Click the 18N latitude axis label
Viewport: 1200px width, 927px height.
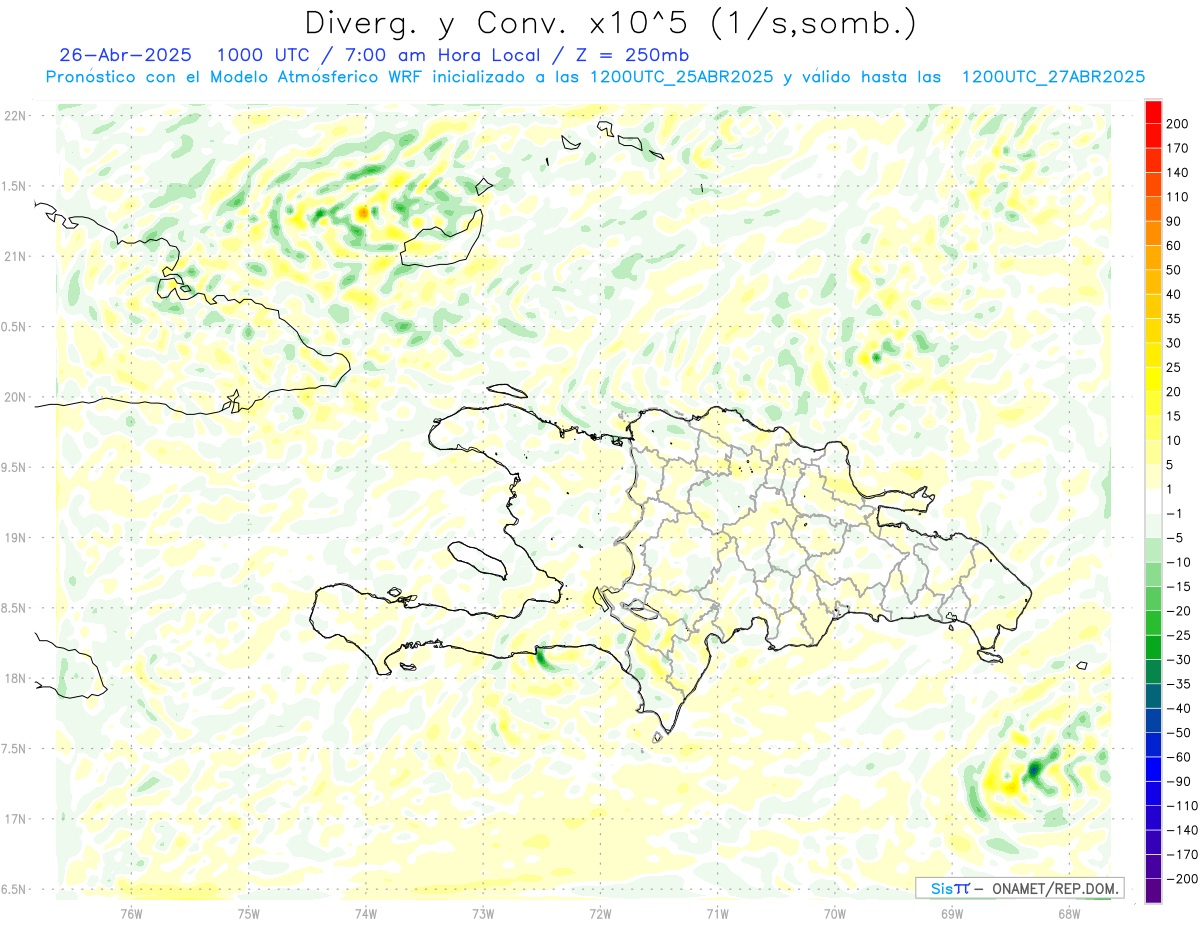15,678
